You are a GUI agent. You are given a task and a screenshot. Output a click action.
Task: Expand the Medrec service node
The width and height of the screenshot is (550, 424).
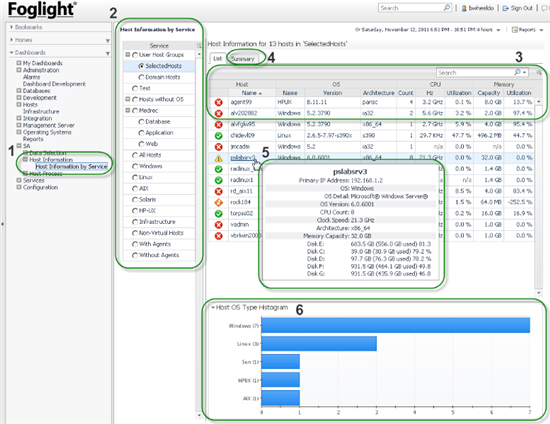(x=128, y=110)
